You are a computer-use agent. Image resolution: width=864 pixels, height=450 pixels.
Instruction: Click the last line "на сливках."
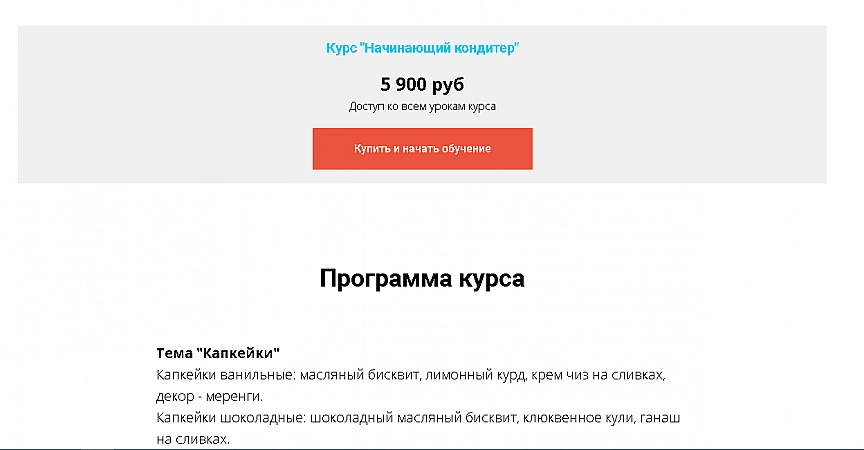(x=193, y=438)
